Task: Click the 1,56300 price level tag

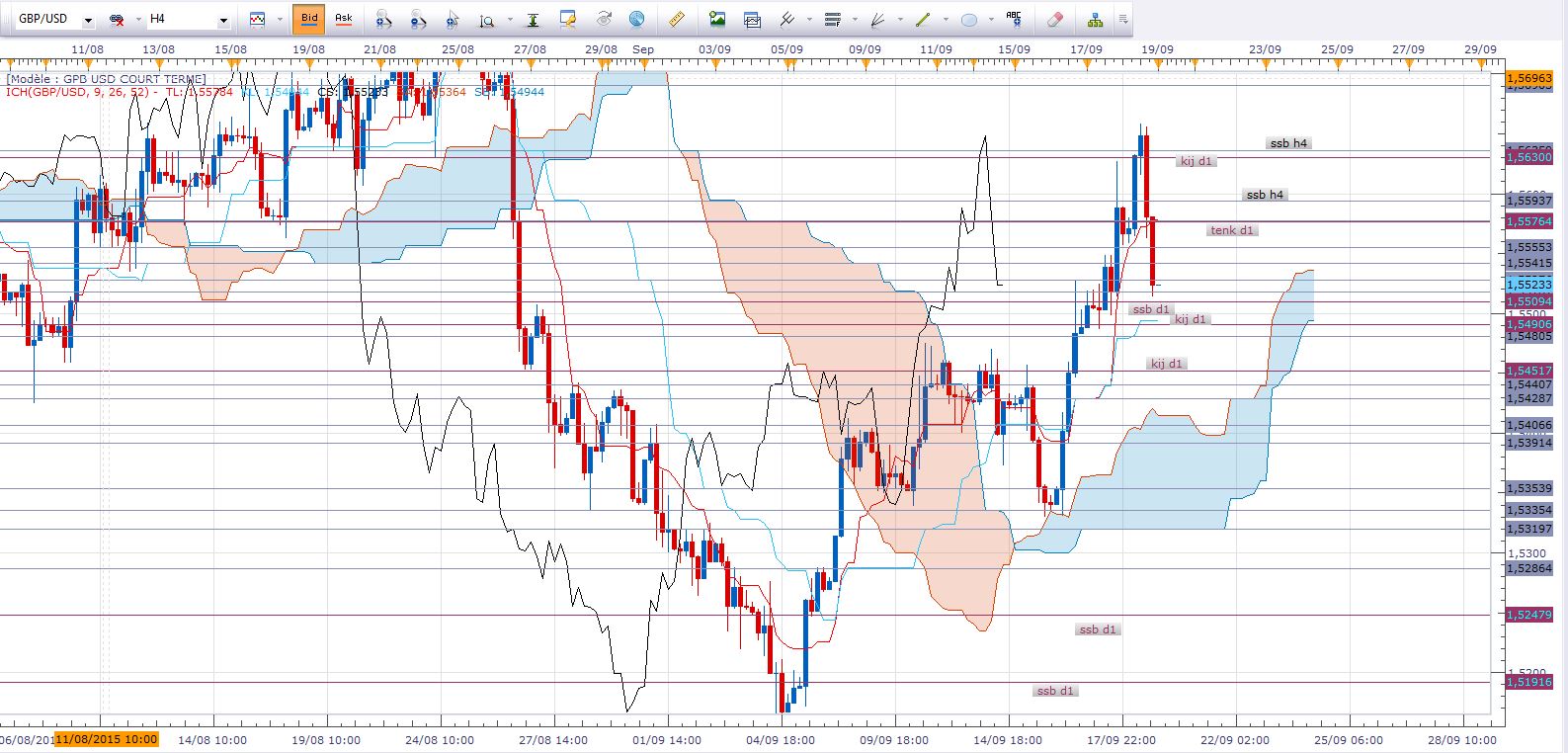Action: click(1529, 157)
